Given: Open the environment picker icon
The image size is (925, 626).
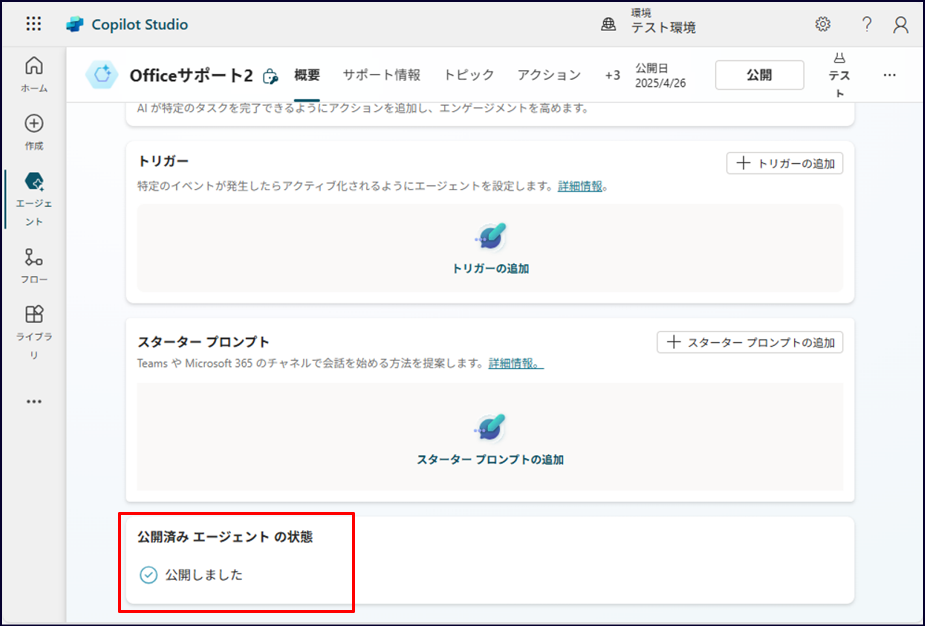Looking at the screenshot, I should point(608,24).
